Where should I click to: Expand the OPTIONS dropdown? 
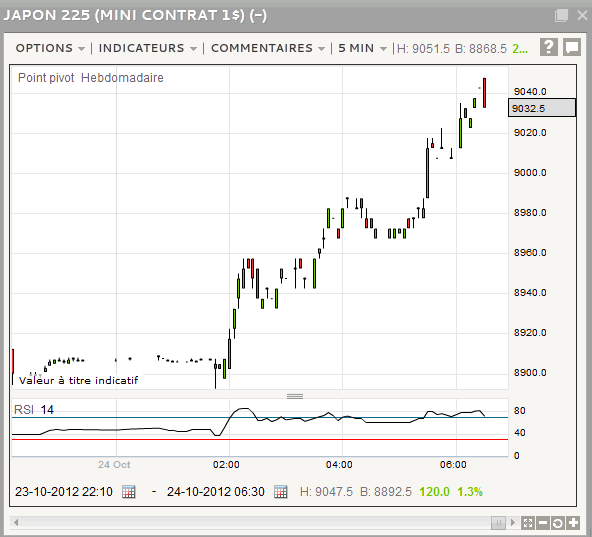point(50,48)
